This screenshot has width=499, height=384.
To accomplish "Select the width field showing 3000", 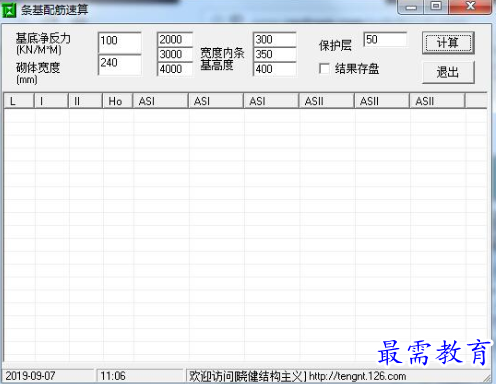I will coord(175,54).
